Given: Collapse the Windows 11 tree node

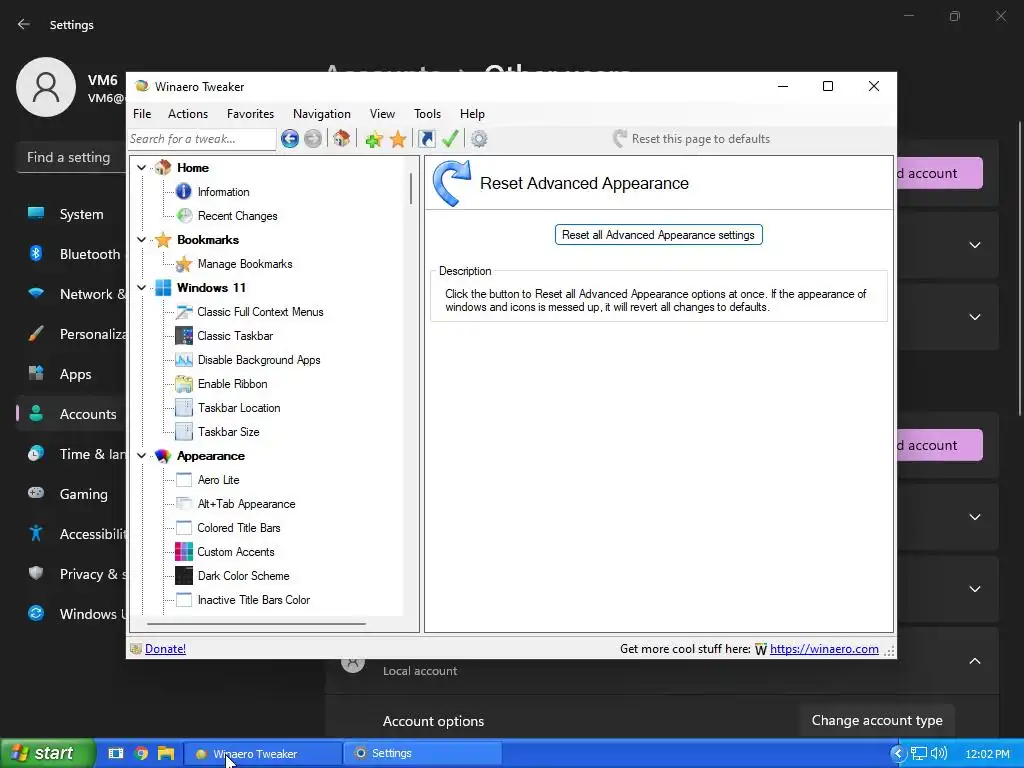Looking at the screenshot, I should [141, 287].
